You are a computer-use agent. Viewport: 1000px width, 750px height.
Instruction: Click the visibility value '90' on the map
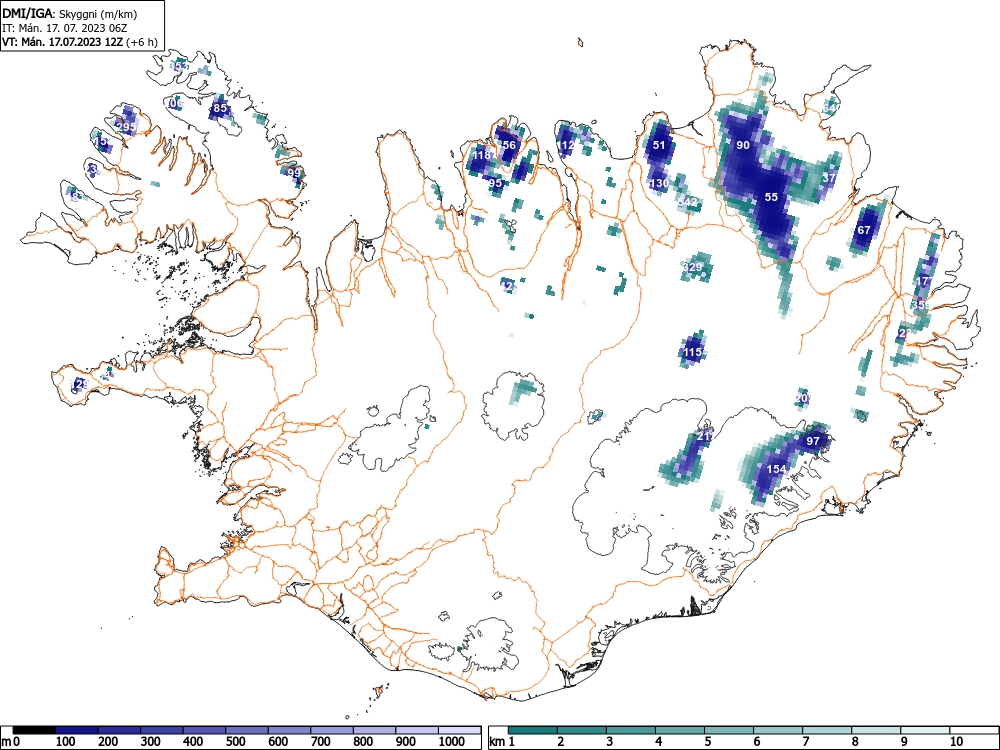coord(743,145)
